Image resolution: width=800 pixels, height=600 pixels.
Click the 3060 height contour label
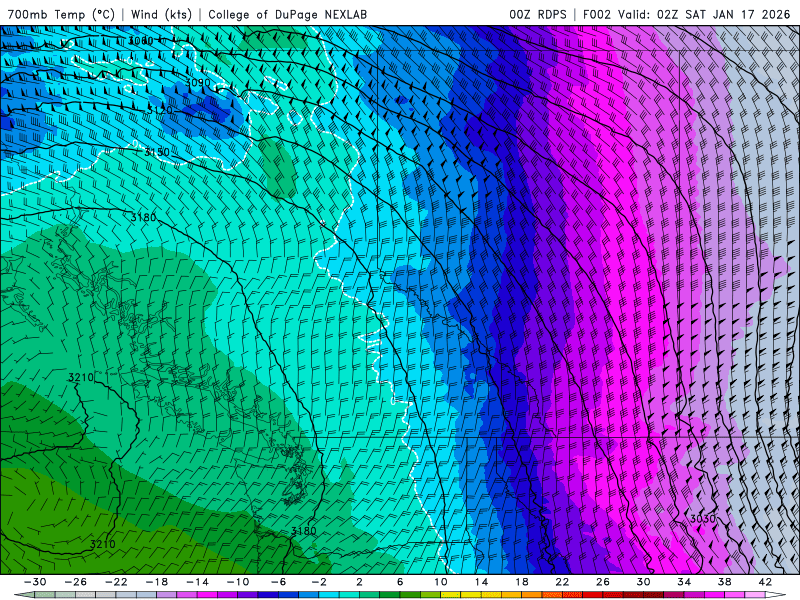click(x=140, y=41)
